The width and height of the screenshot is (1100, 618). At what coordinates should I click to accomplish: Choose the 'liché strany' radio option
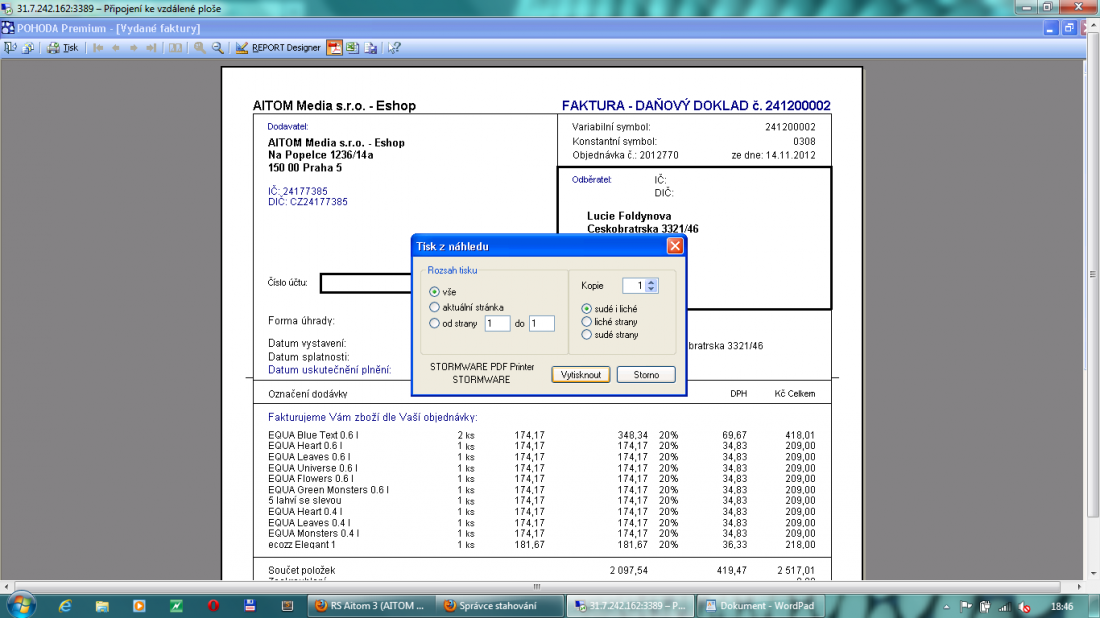[x=587, y=322]
